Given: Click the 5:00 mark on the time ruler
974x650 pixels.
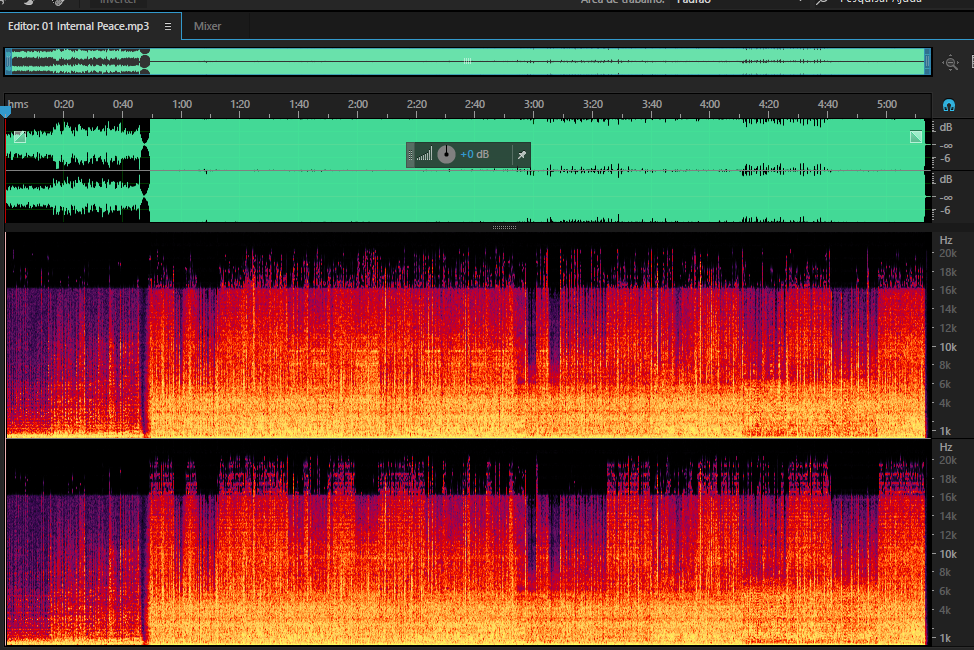Looking at the screenshot, I should tap(886, 104).
